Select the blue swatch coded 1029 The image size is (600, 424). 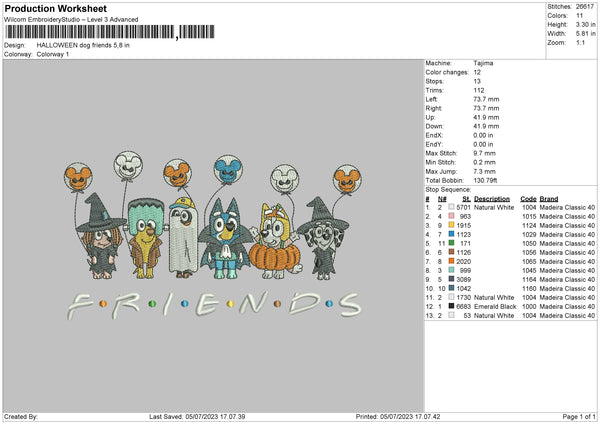click(x=452, y=234)
